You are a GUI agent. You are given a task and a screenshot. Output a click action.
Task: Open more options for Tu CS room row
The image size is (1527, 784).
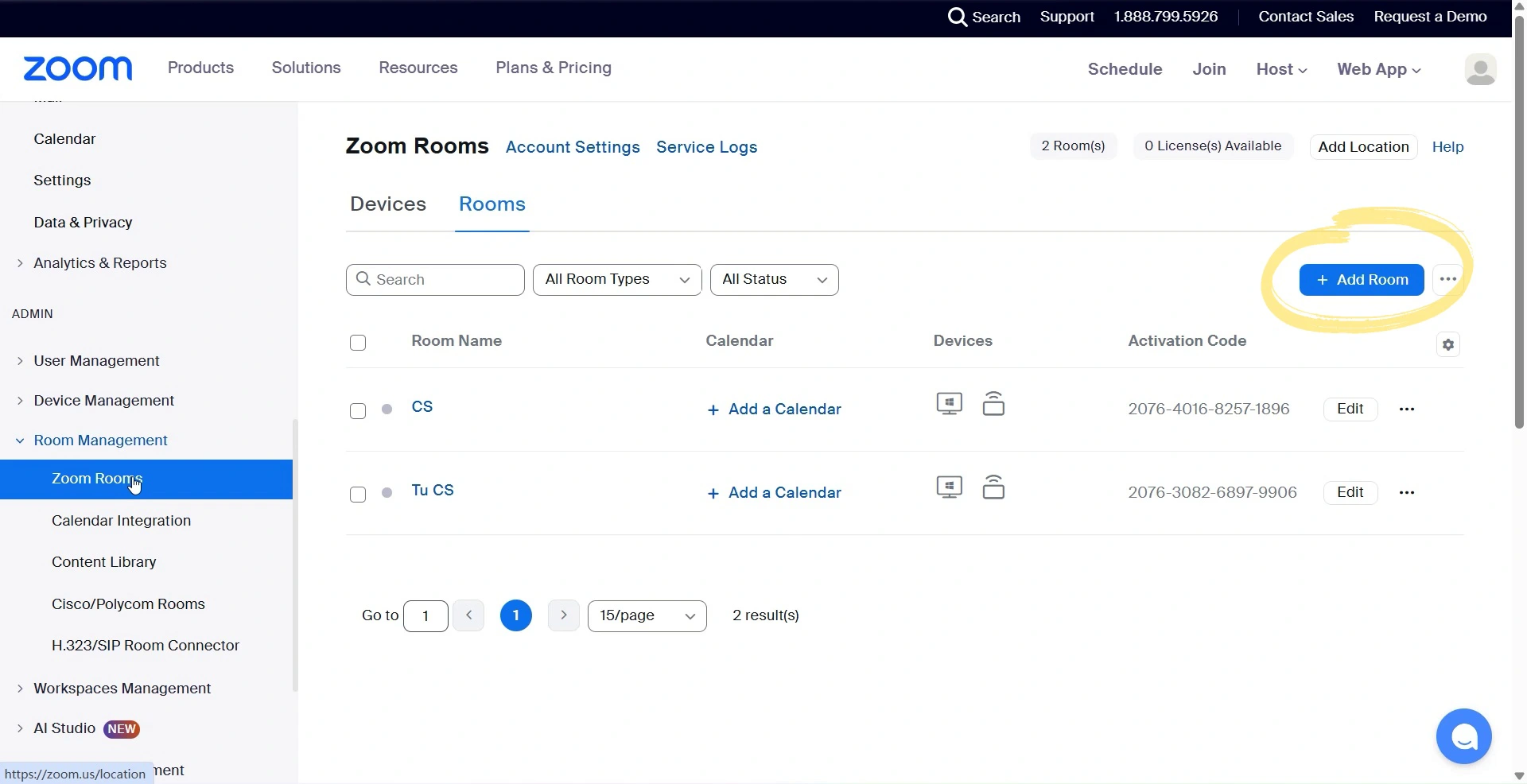coord(1407,492)
